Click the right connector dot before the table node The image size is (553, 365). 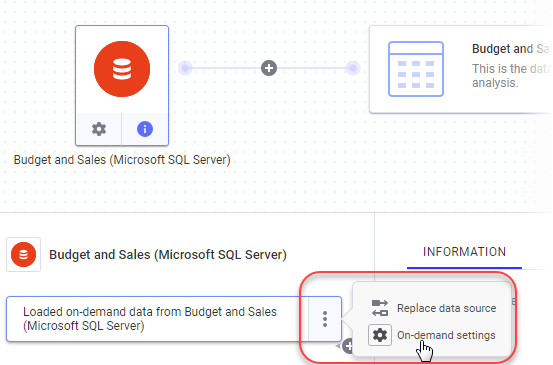point(353,68)
